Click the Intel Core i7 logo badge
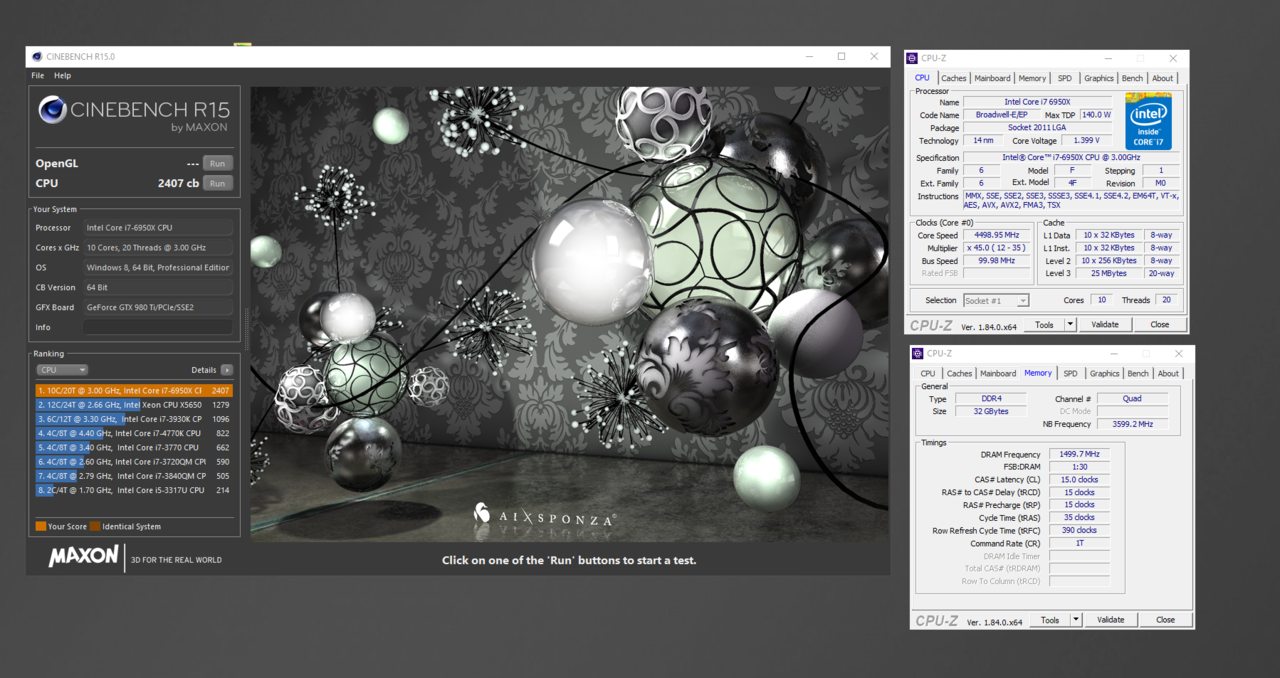The image size is (1280, 678). [x=1148, y=122]
